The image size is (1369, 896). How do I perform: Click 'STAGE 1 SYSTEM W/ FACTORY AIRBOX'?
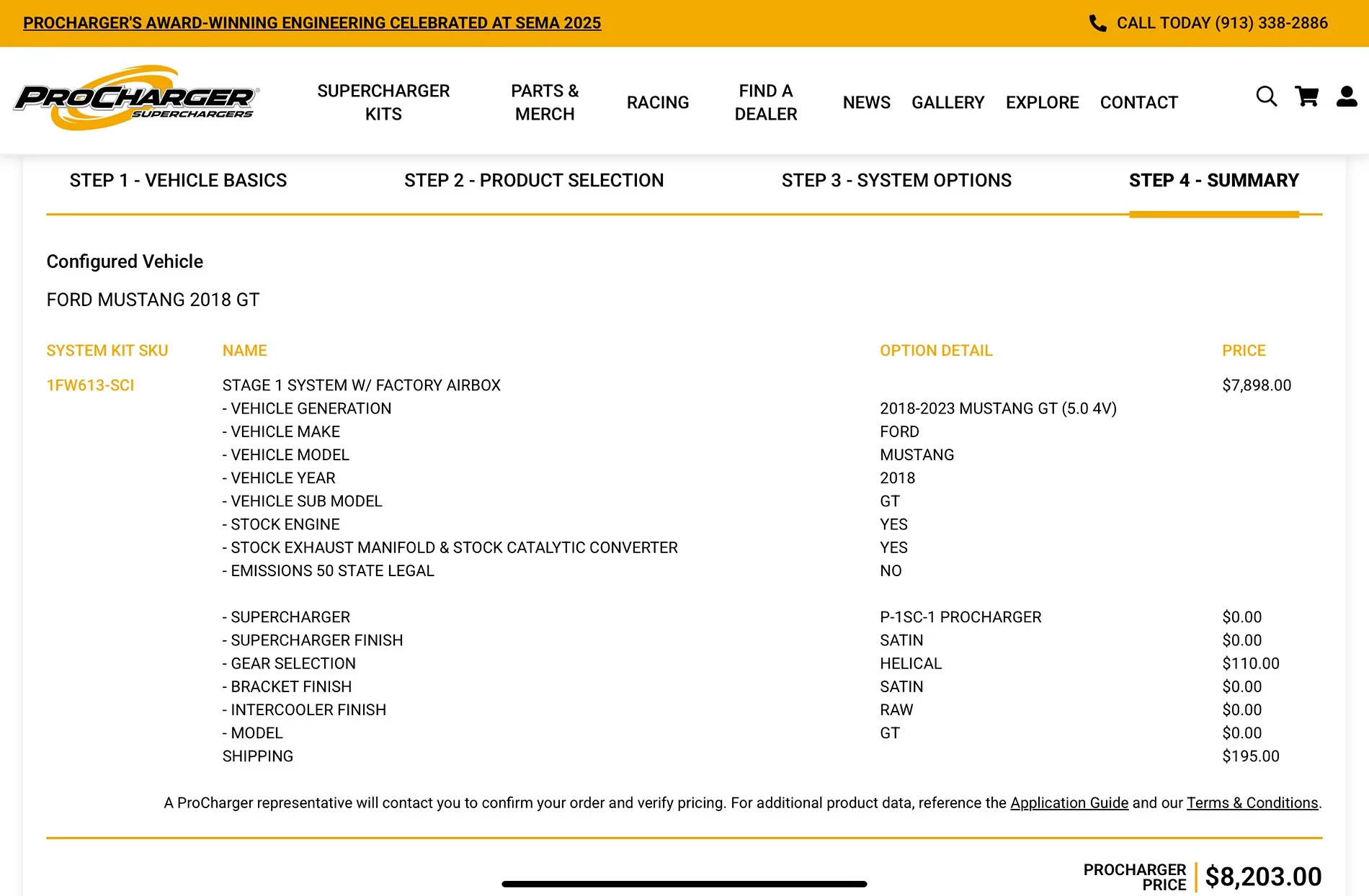point(361,385)
